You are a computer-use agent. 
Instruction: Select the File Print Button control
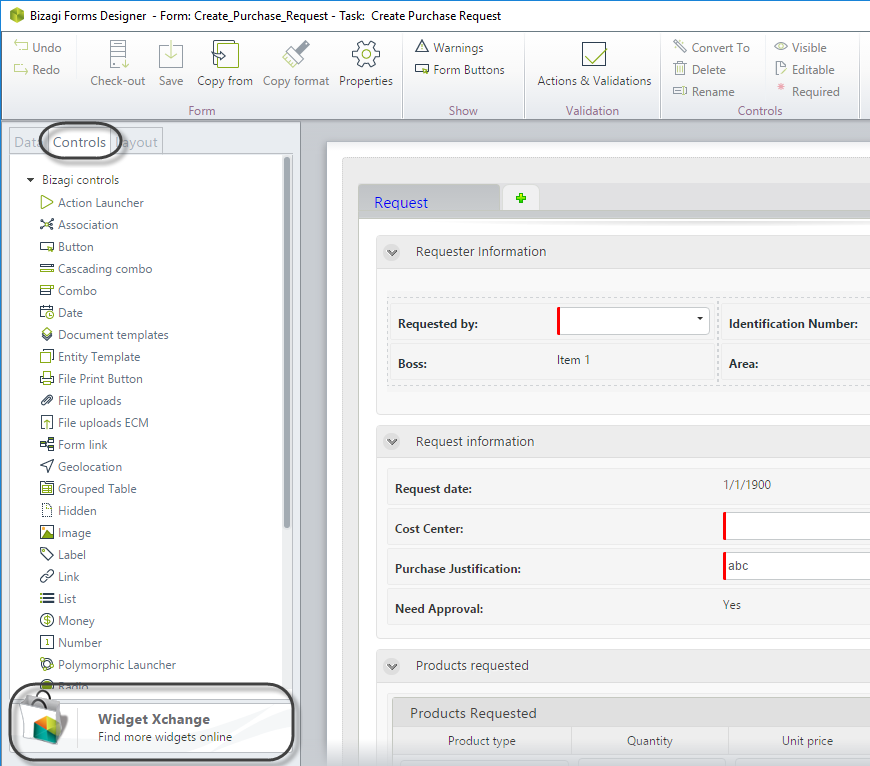pyautogui.click(x=92, y=379)
